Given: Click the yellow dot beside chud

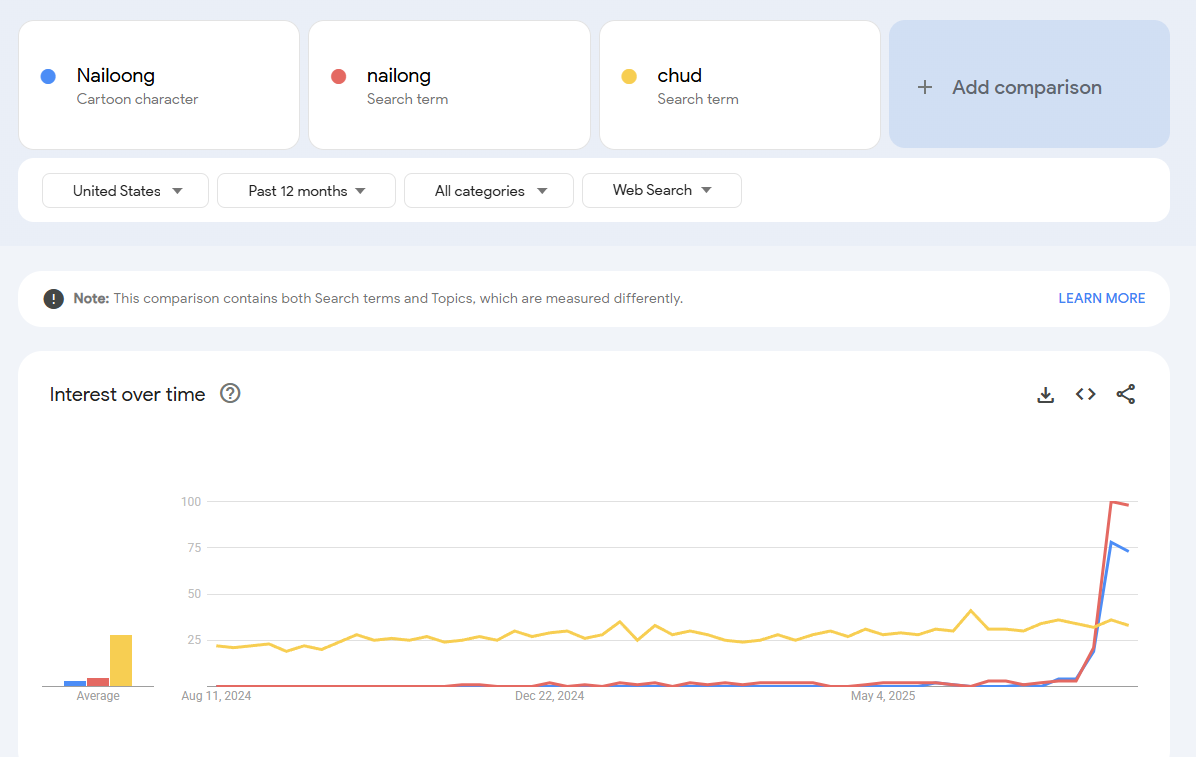Looking at the screenshot, I should (x=629, y=76).
